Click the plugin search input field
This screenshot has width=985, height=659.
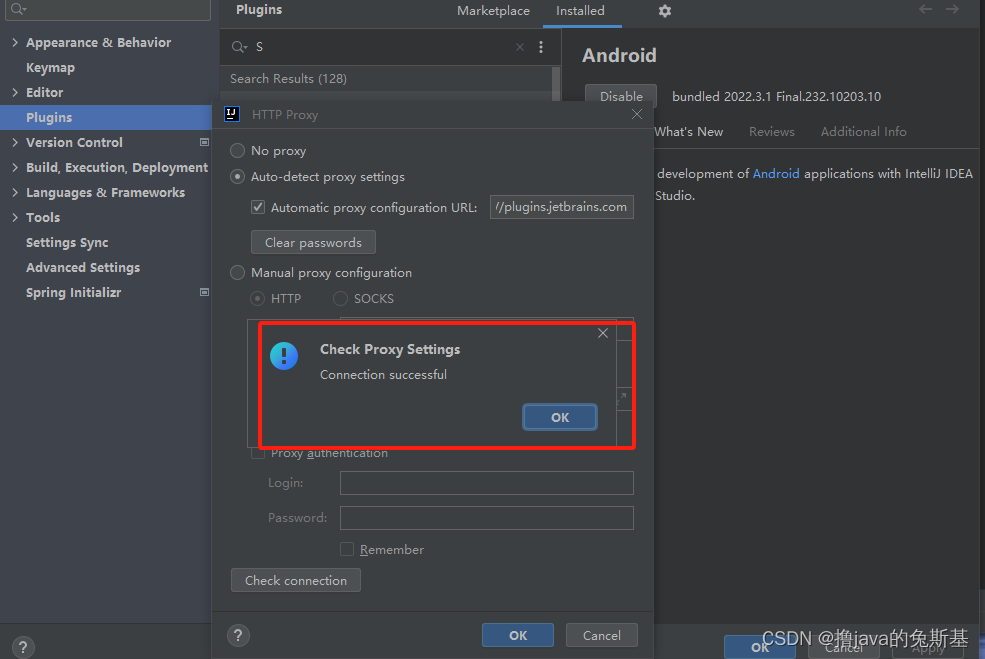382,47
